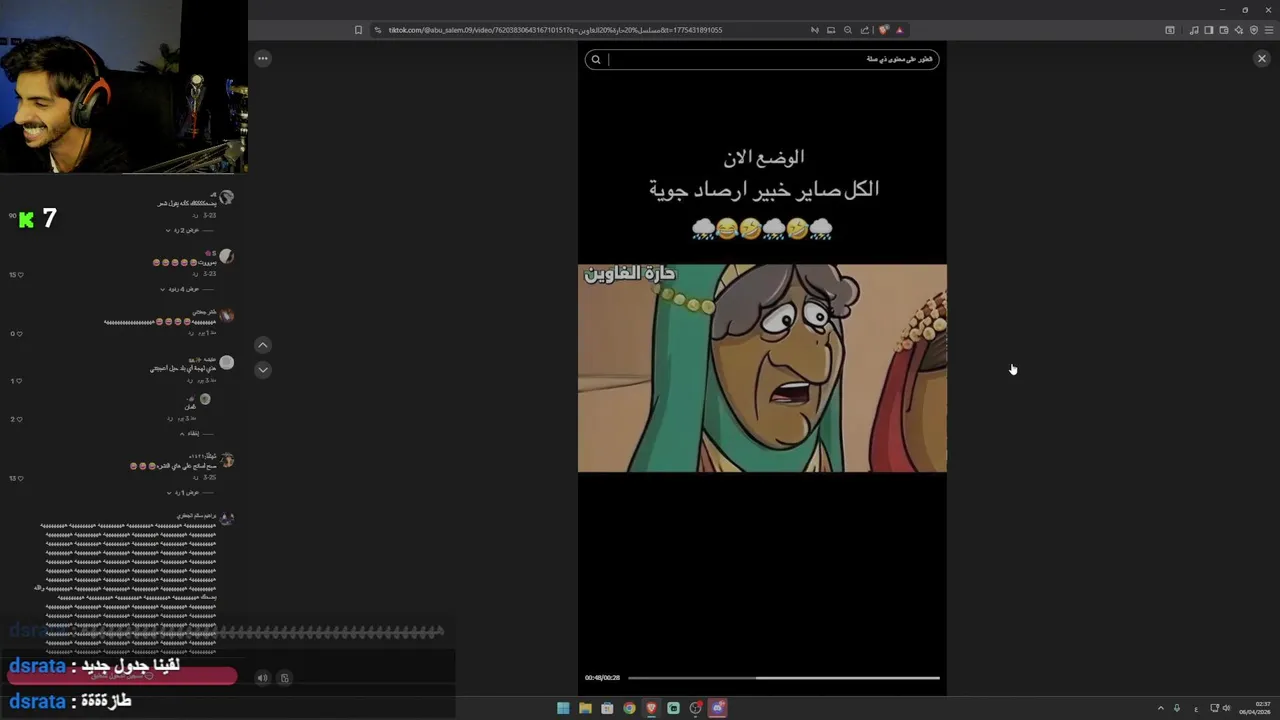Screen dimensions: 1280x720
Task: Click the cartoon video frame to pause
Action: [762, 368]
